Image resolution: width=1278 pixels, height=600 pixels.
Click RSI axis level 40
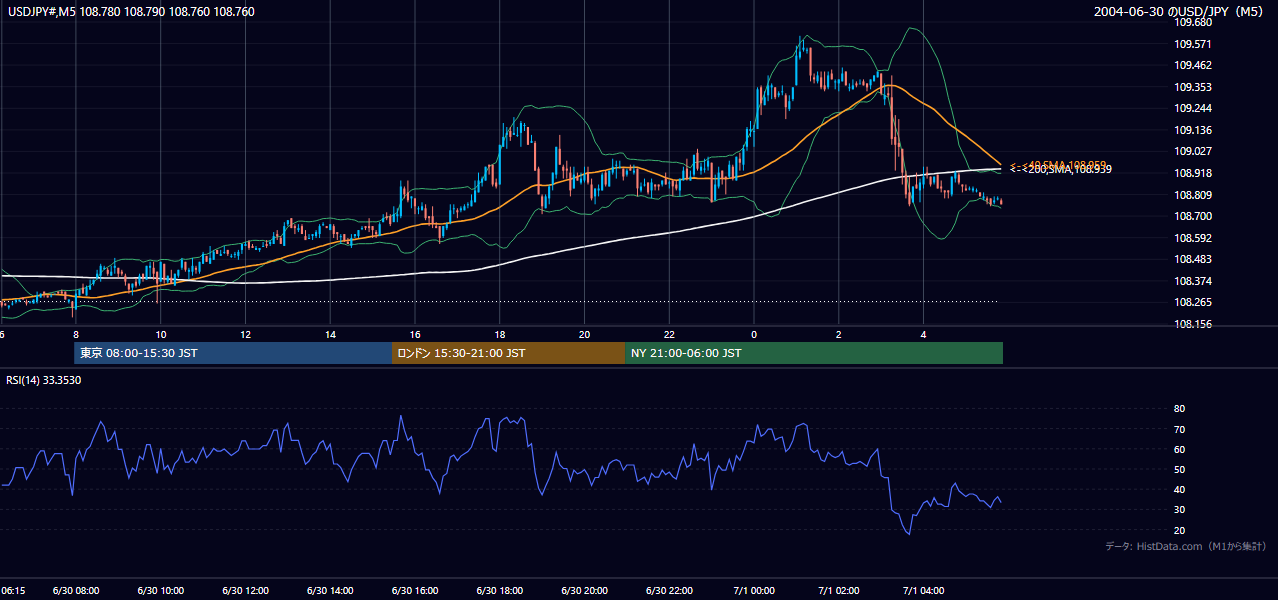click(x=1179, y=490)
